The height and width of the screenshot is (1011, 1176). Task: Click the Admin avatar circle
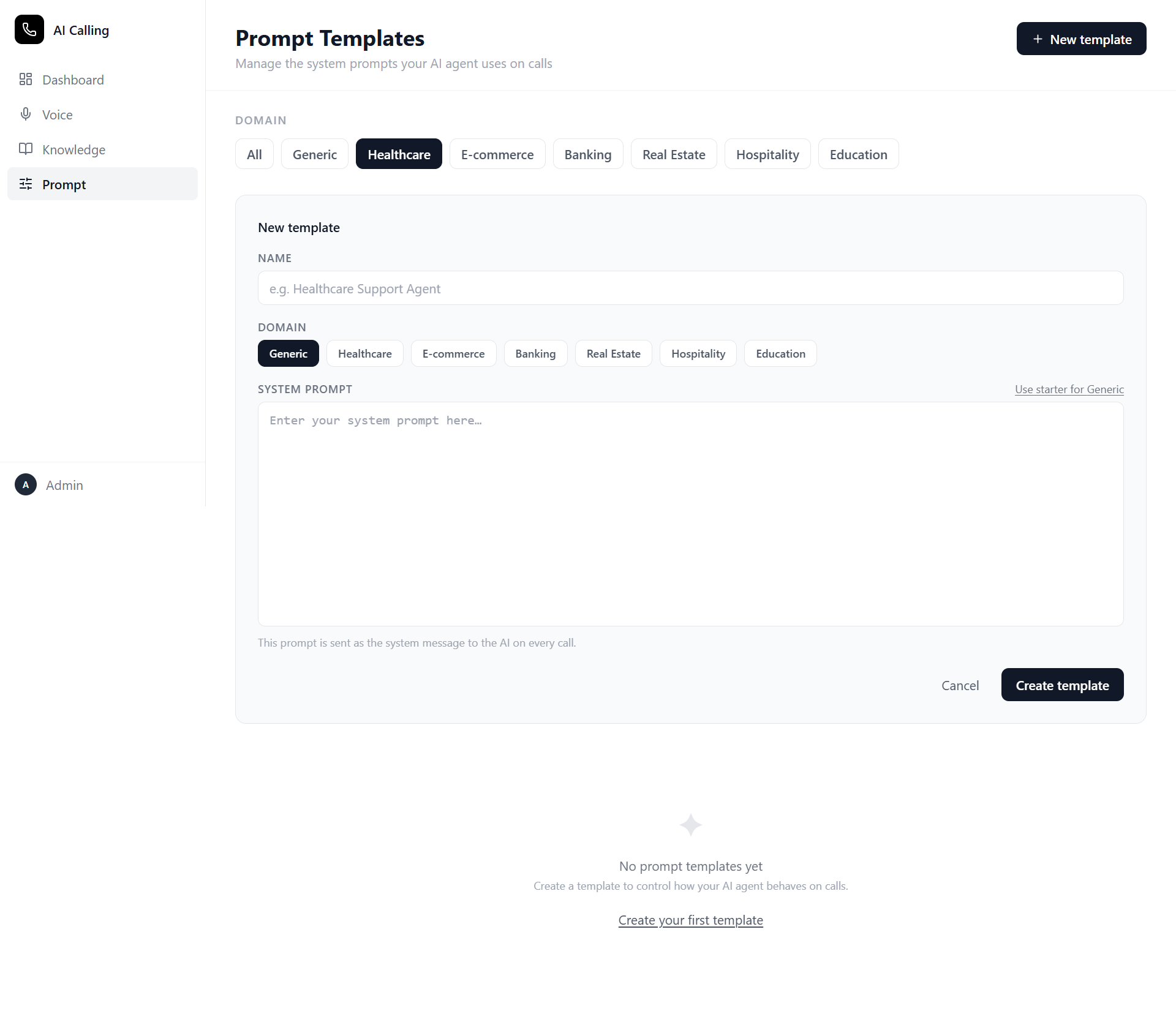pos(26,484)
